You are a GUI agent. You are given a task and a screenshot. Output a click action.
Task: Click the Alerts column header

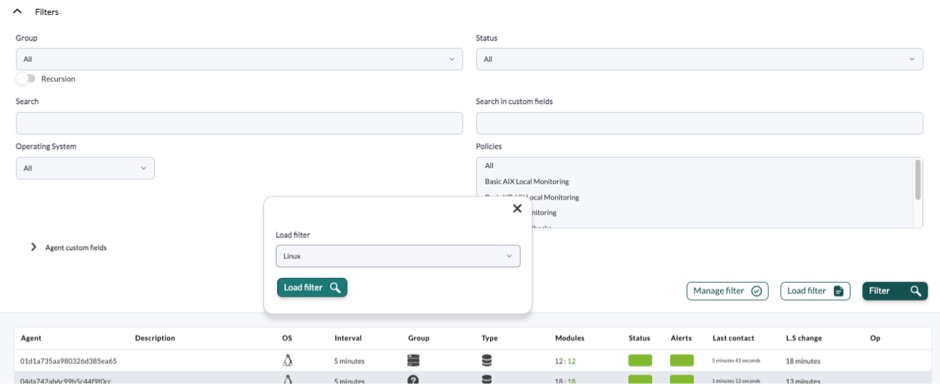(x=681, y=338)
